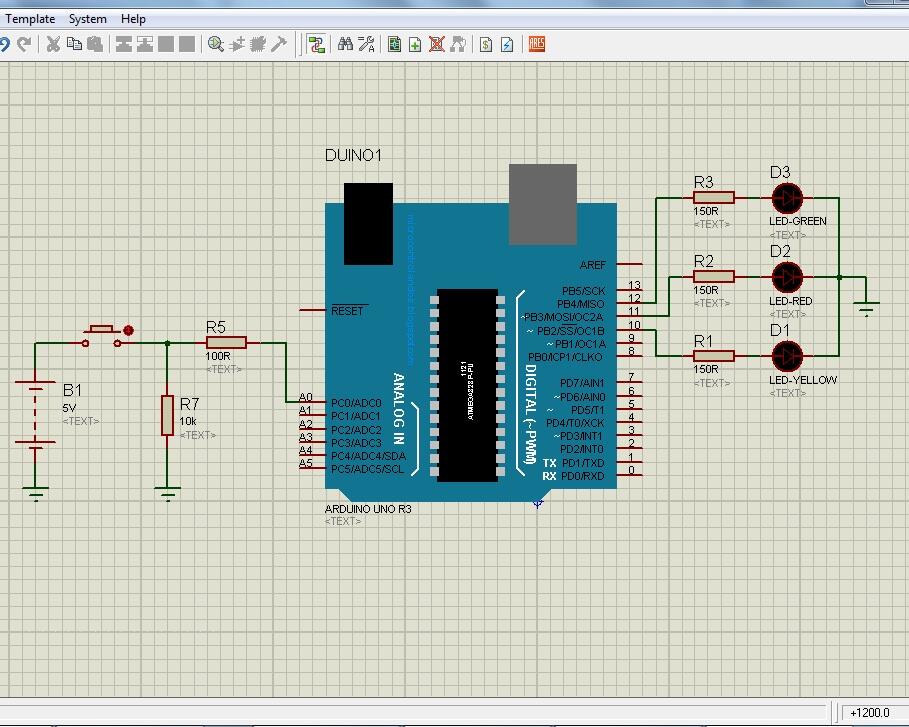The height and width of the screenshot is (727, 909).
Task: Click the '10k' value of R7
Action: (x=188, y=421)
